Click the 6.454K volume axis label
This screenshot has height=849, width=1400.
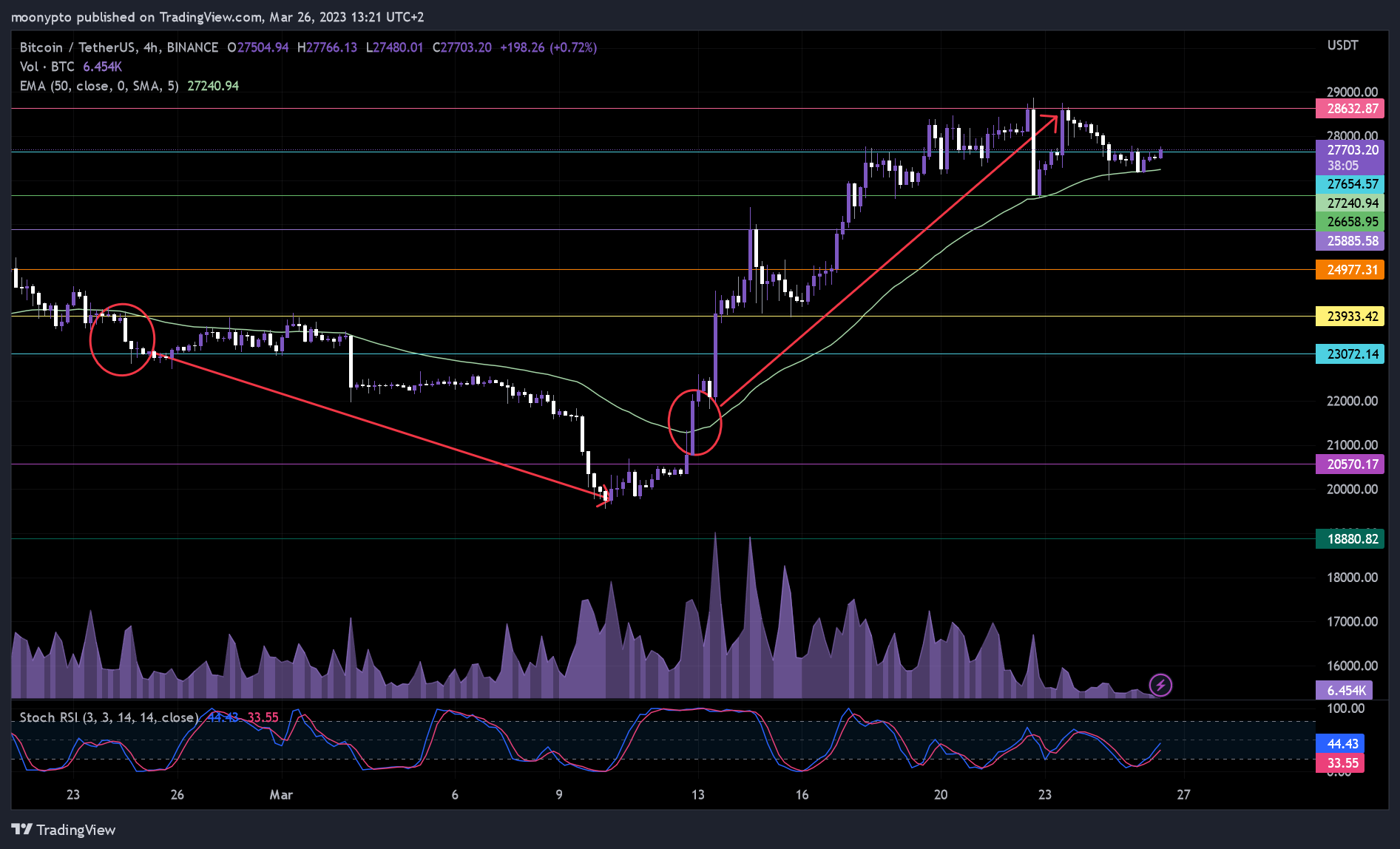tap(1345, 691)
